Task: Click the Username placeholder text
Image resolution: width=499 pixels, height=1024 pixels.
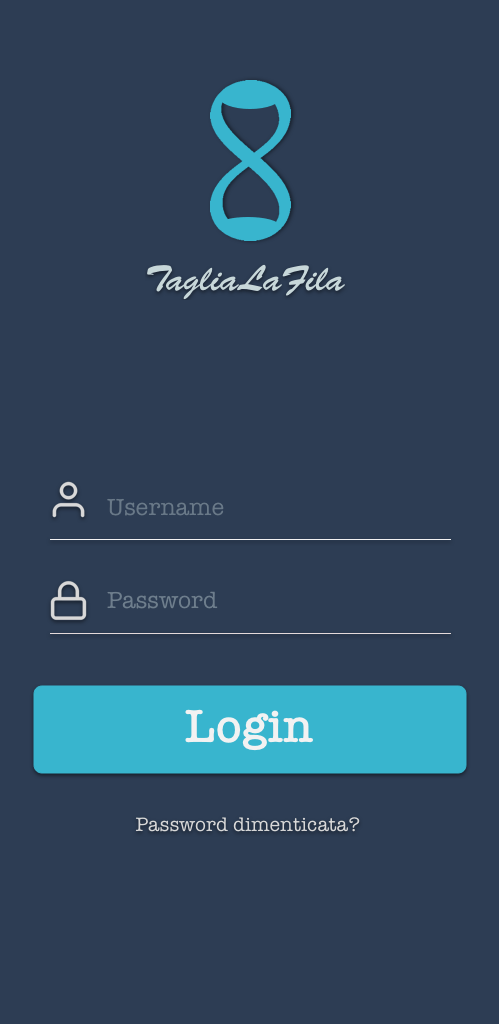Action: point(165,507)
